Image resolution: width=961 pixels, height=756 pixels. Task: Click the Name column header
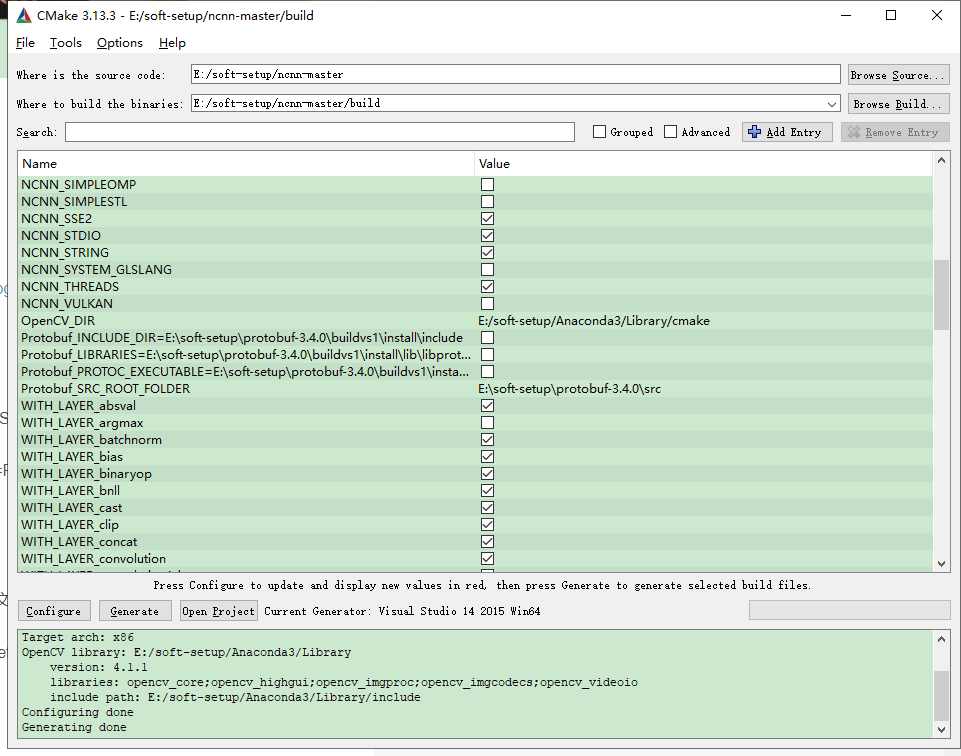246,164
